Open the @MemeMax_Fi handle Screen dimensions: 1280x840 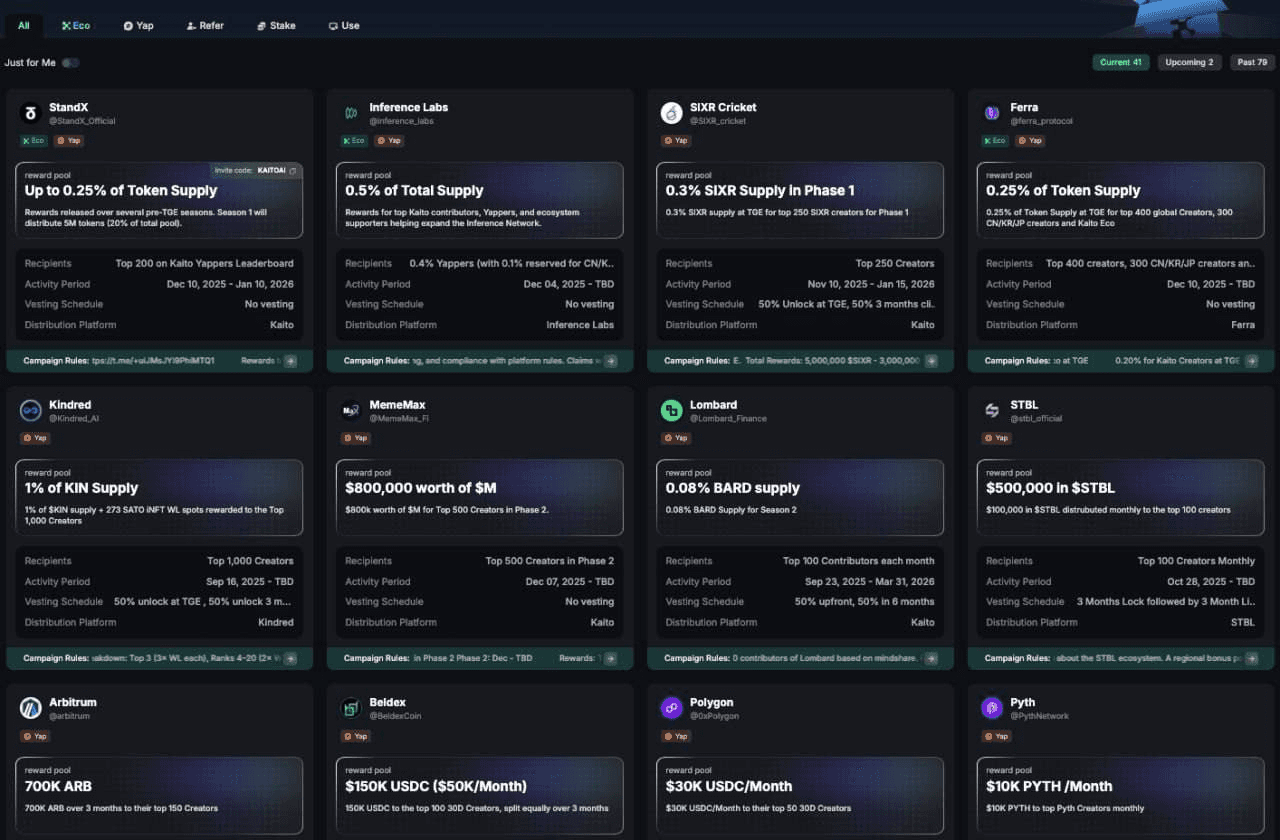pyautogui.click(x=399, y=419)
